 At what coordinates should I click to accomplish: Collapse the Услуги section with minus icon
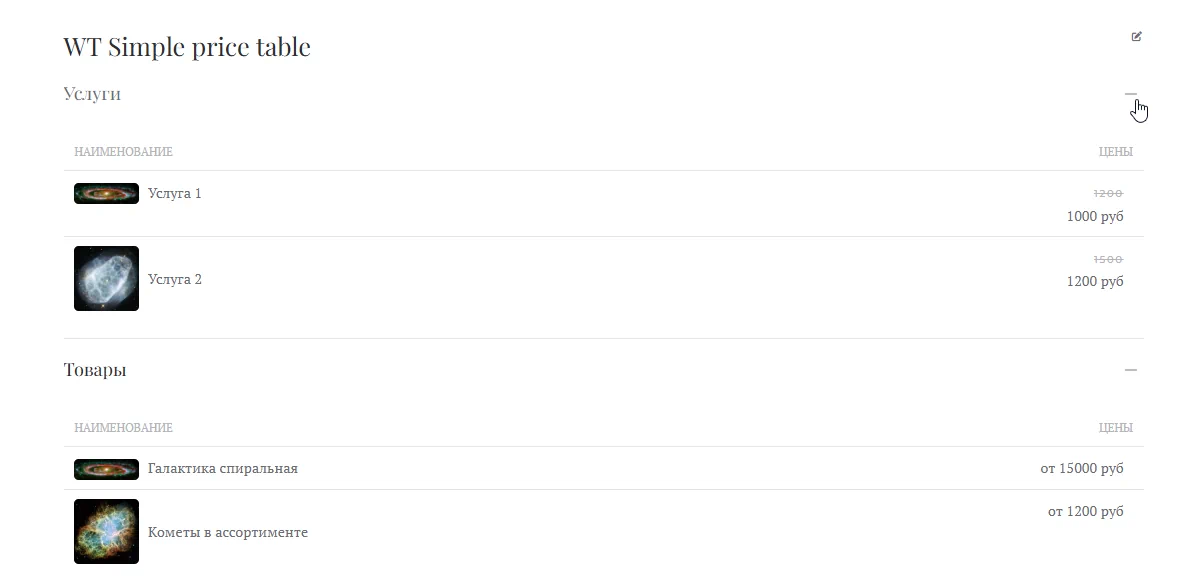(1130, 94)
